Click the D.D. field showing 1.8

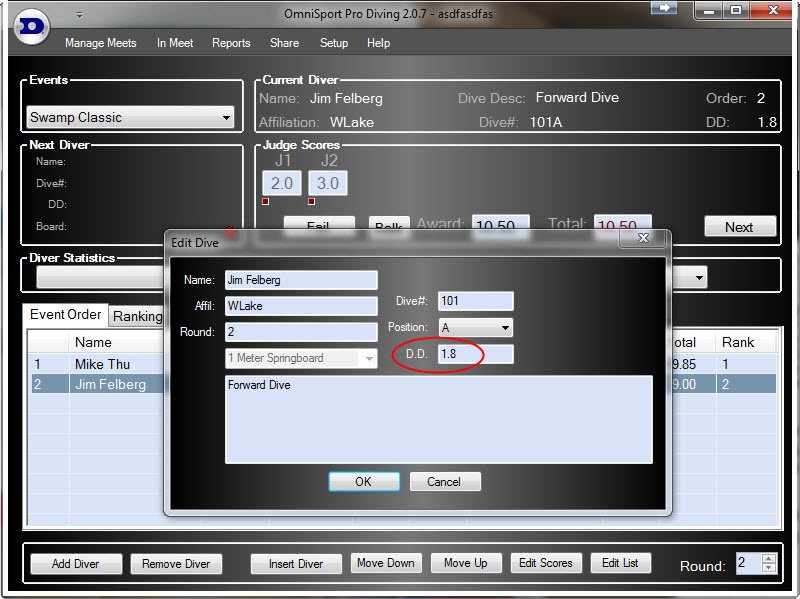[x=476, y=354]
